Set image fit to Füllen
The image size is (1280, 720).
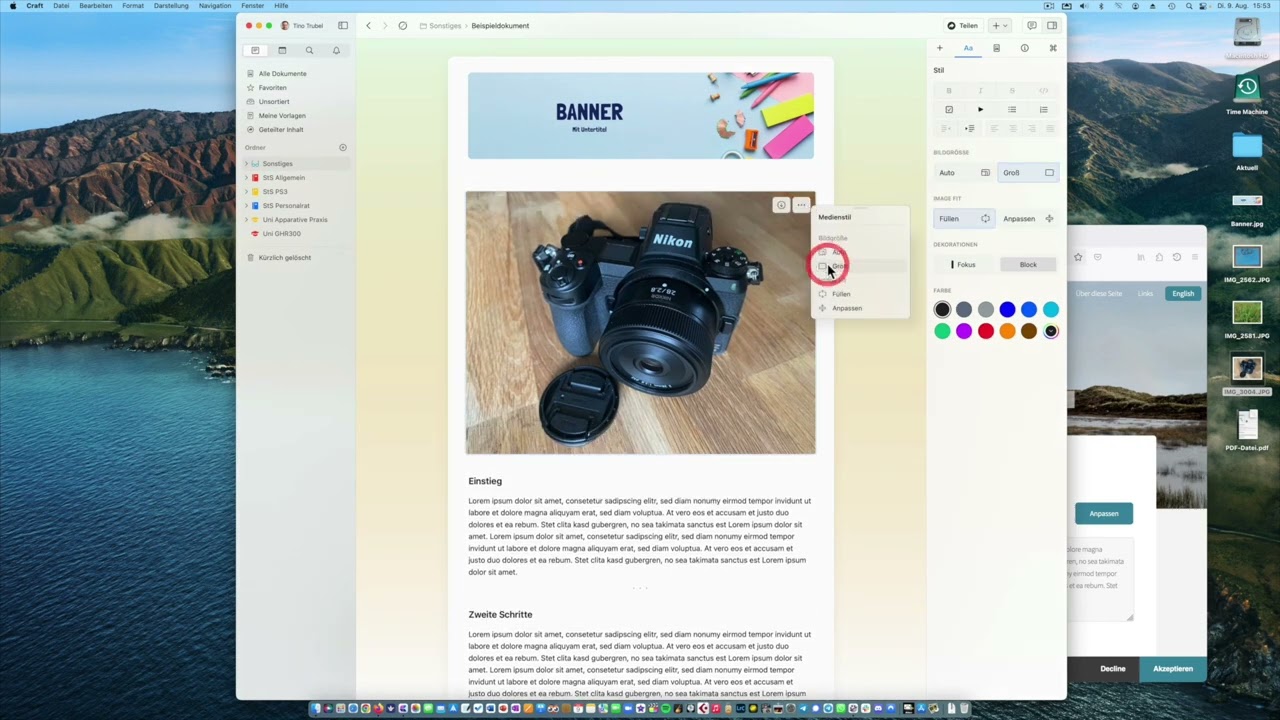964,218
